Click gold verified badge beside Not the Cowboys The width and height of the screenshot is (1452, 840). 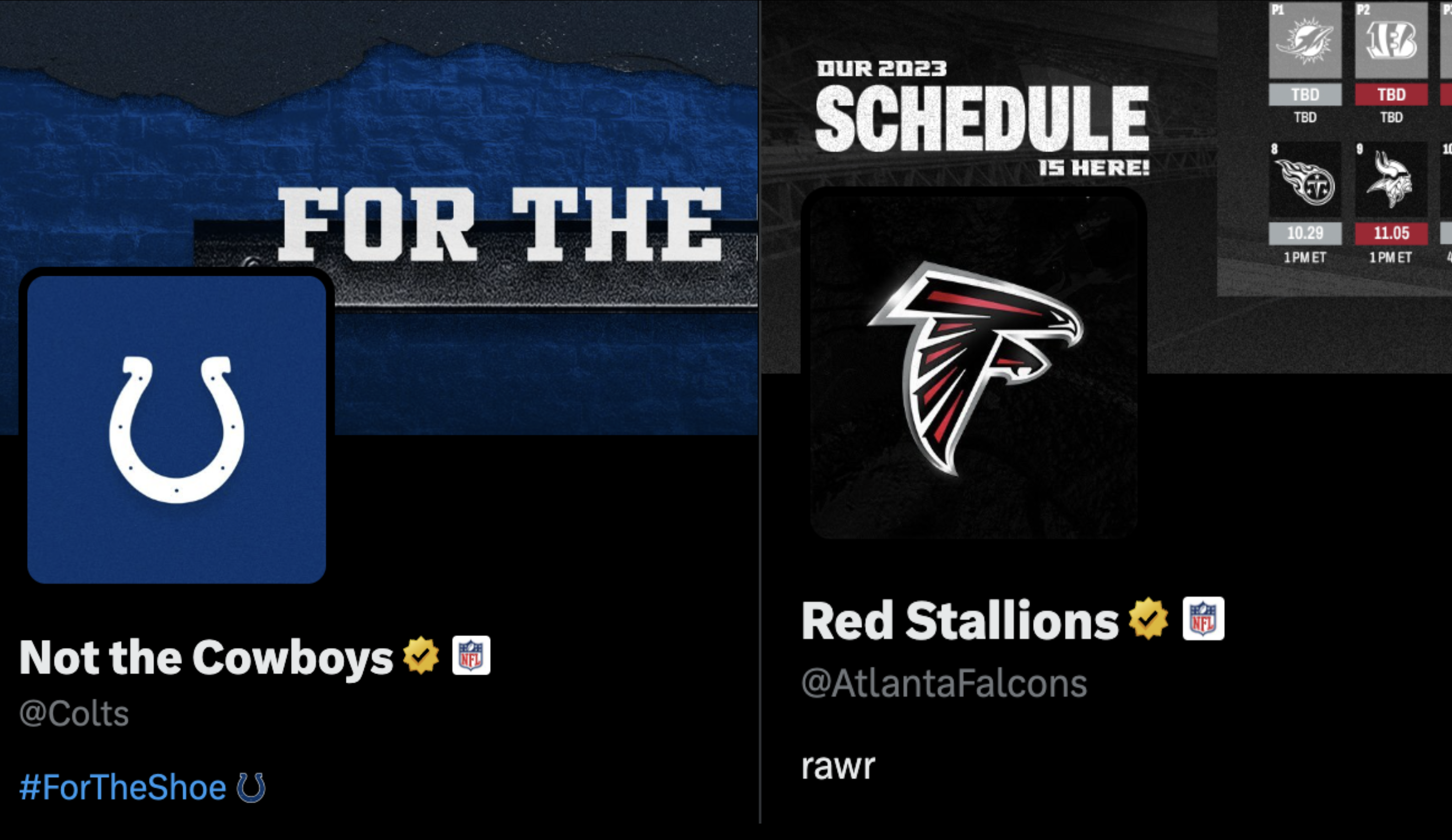tap(420, 655)
